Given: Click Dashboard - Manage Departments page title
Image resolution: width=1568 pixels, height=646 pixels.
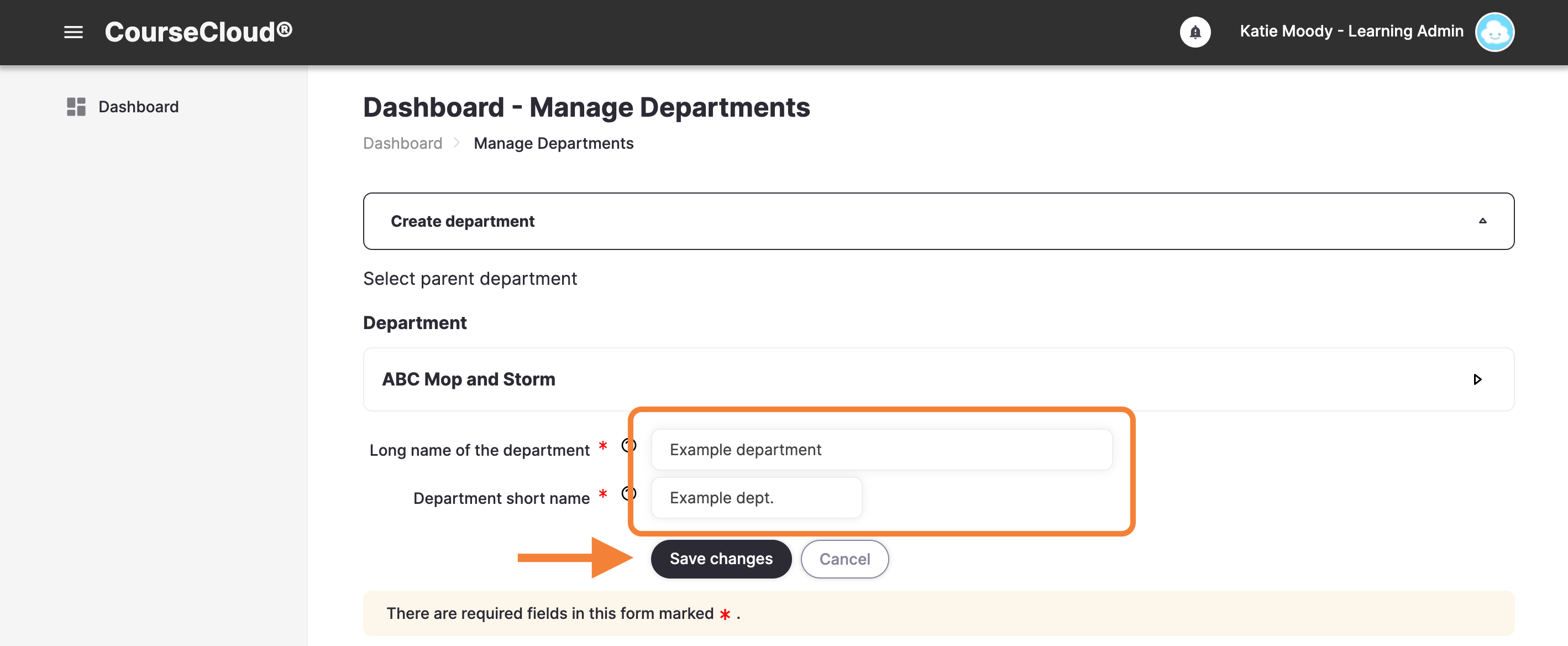Looking at the screenshot, I should click(x=586, y=107).
